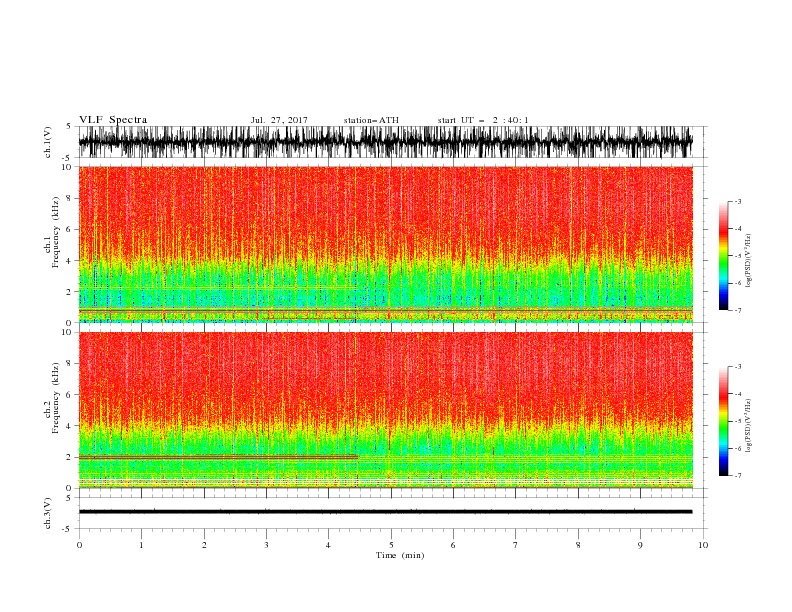Click time axis tick label "3"
The width and height of the screenshot is (792, 612).
(266, 545)
